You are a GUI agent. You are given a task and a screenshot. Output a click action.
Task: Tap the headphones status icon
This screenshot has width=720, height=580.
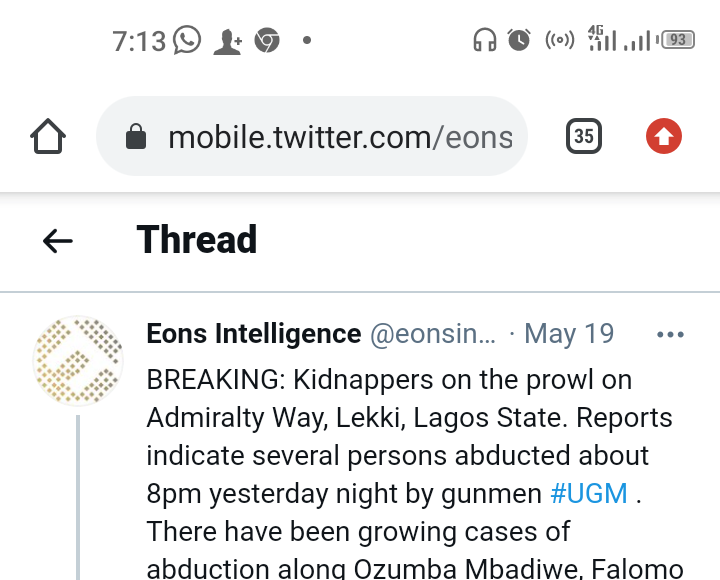485,41
